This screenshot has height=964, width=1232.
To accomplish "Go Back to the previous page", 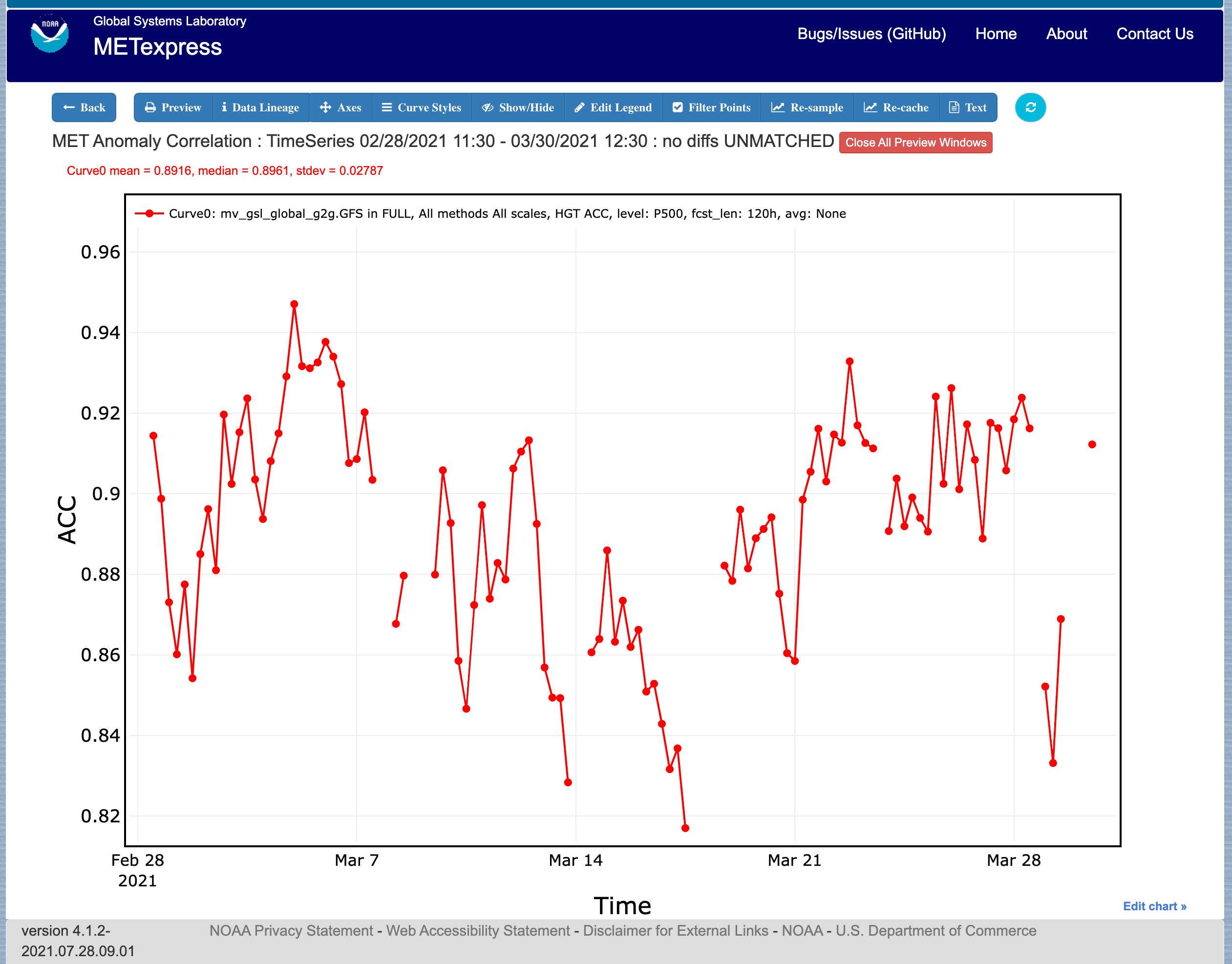I will click(x=84, y=107).
